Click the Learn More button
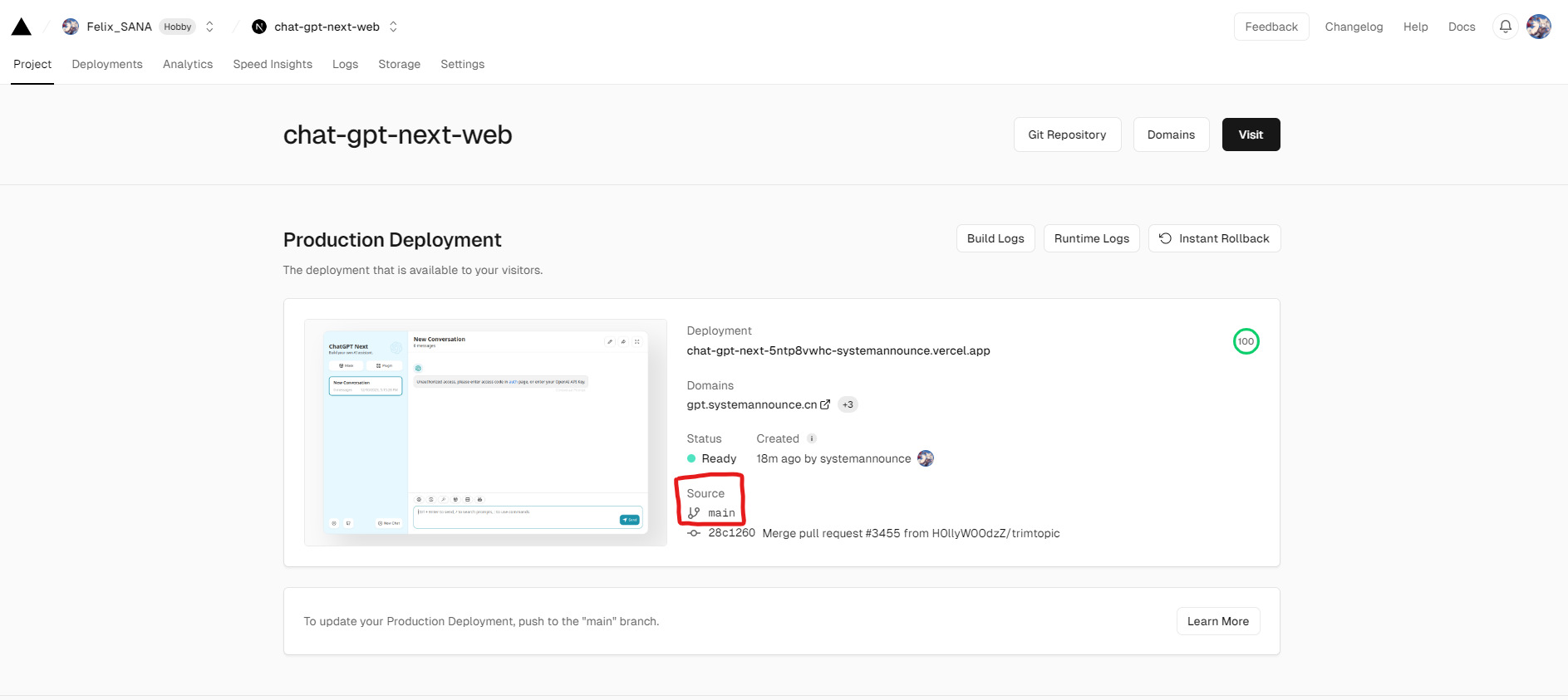Image resolution: width=1568 pixels, height=700 pixels. [1218, 621]
